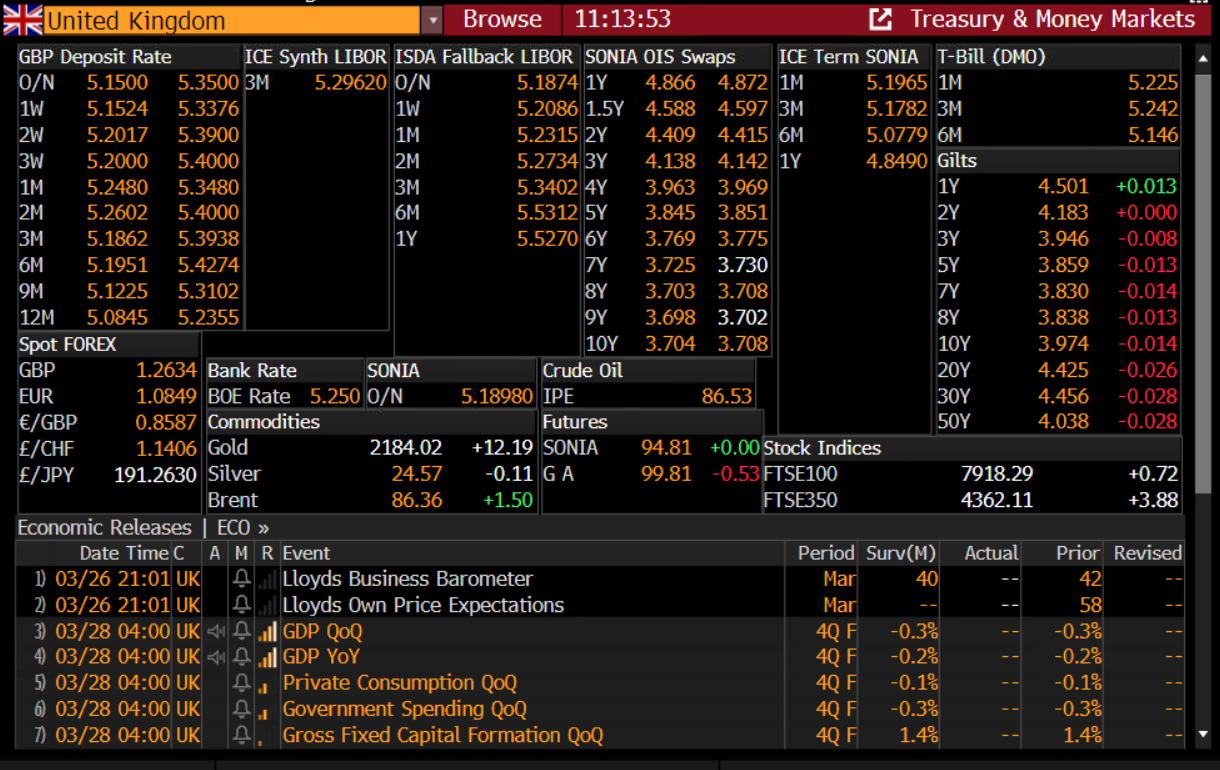Click the relevance bars icon for GDP QoQ
Screen dimensions: 1220x770
pos(266,631)
